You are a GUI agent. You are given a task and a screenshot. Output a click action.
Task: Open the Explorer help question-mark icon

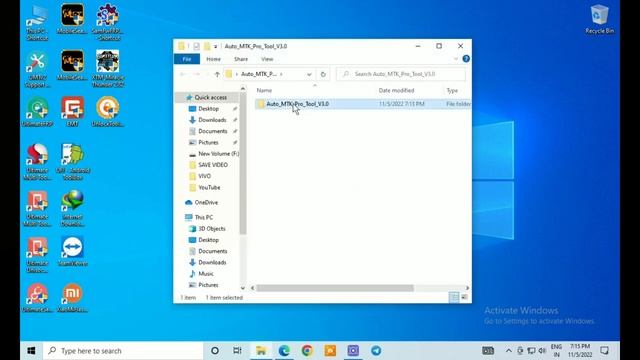coord(466,59)
